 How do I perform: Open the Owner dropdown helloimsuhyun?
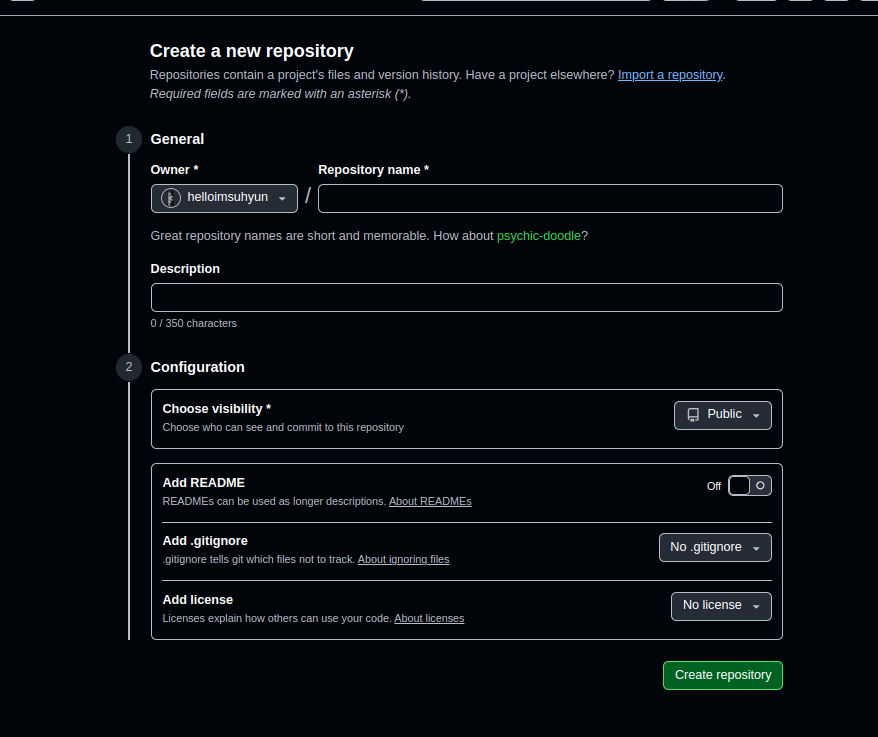(224, 198)
